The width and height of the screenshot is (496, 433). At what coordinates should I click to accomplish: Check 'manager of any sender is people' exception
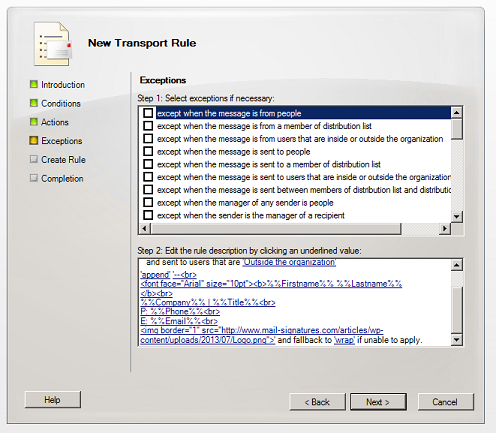[148, 202]
